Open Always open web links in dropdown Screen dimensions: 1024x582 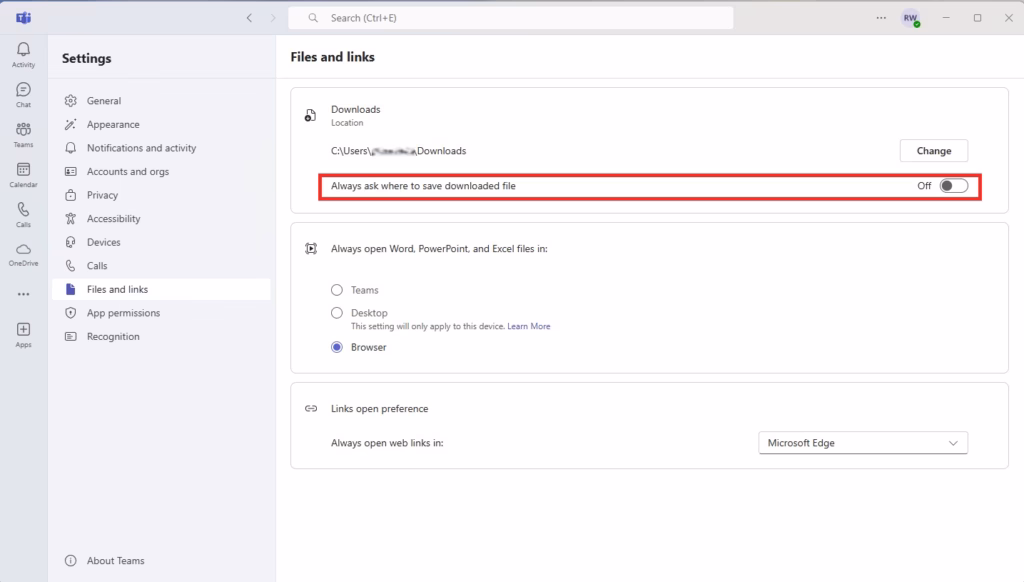coord(863,443)
